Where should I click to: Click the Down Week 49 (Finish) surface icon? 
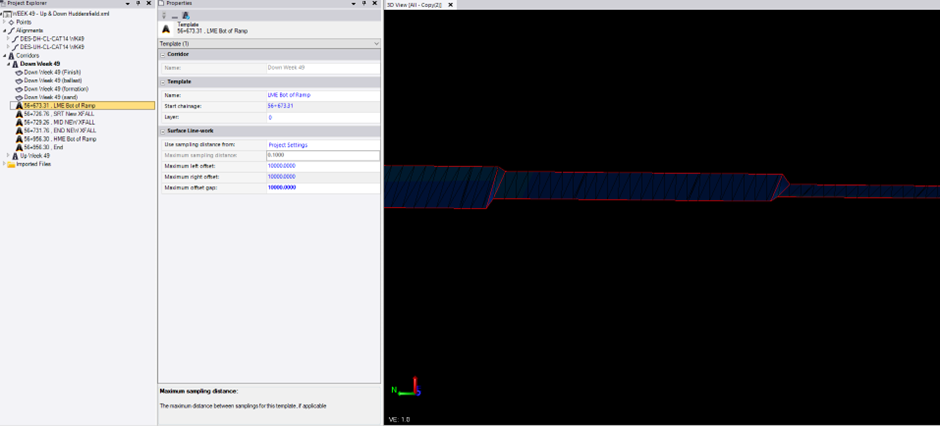coord(19,72)
